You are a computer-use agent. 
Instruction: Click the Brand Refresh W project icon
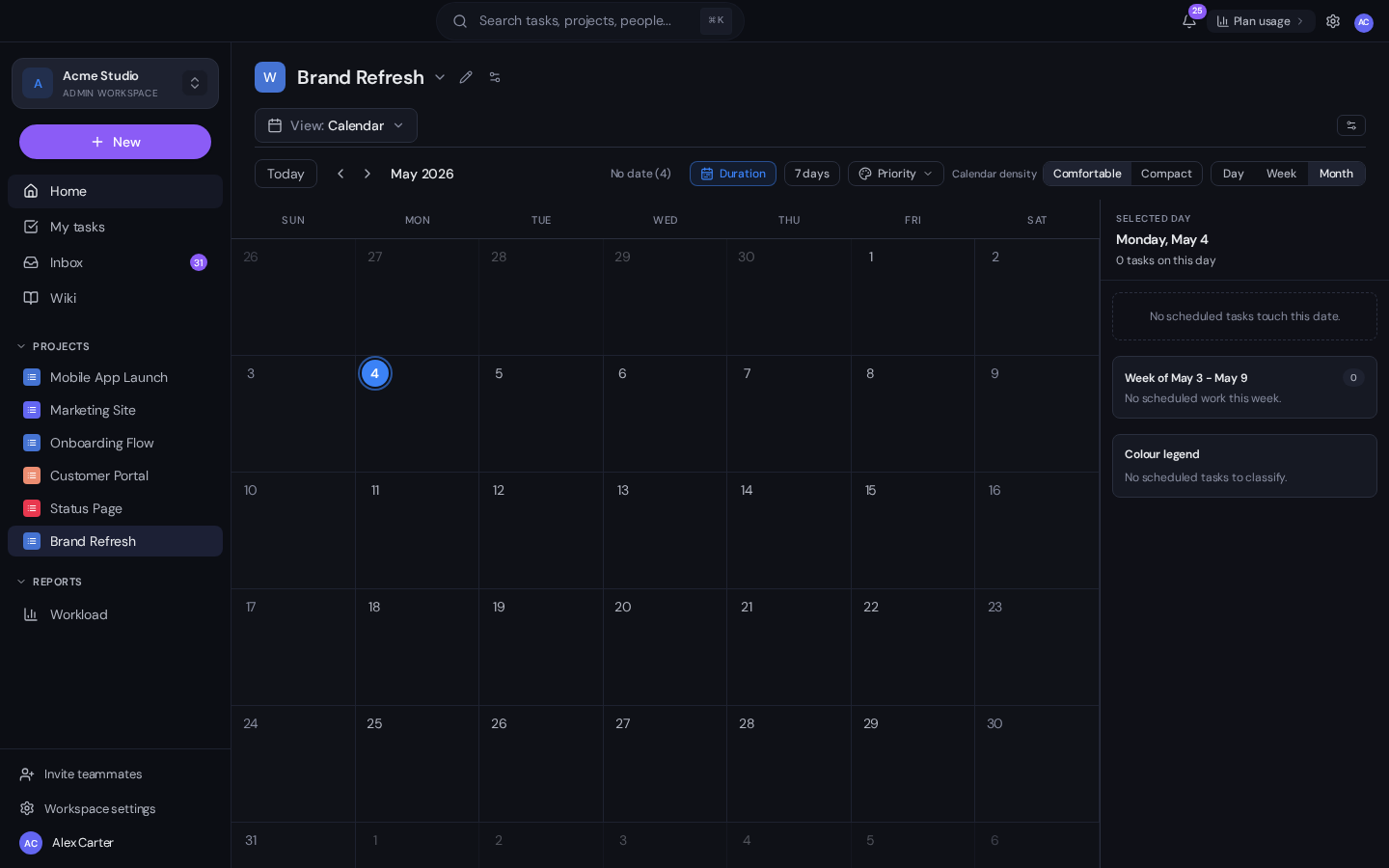pos(270,77)
